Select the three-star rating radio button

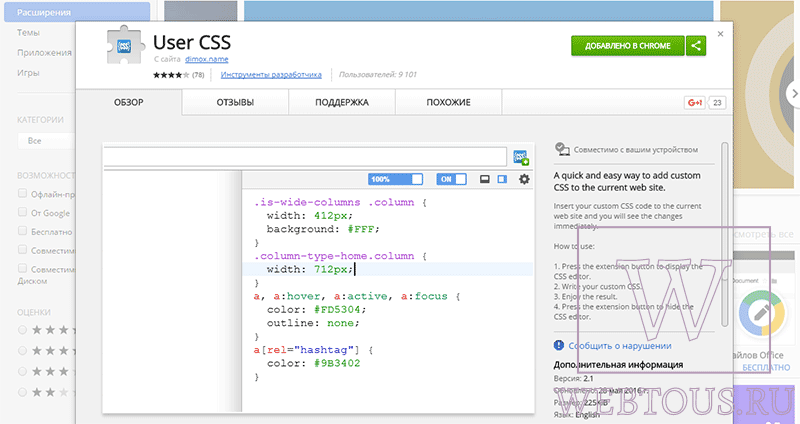coord(22,371)
